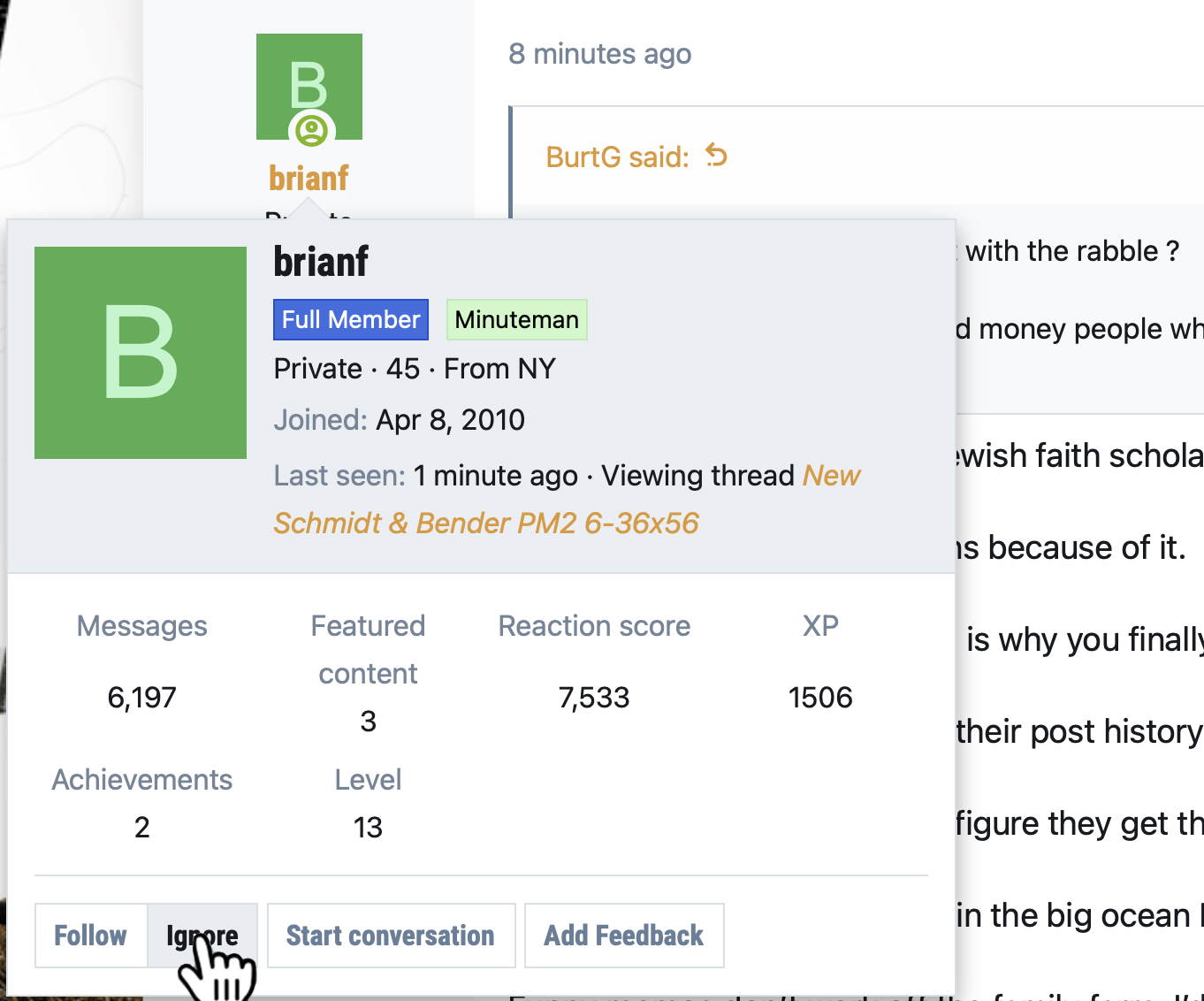Open the Featured content count 3

coord(369,722)
